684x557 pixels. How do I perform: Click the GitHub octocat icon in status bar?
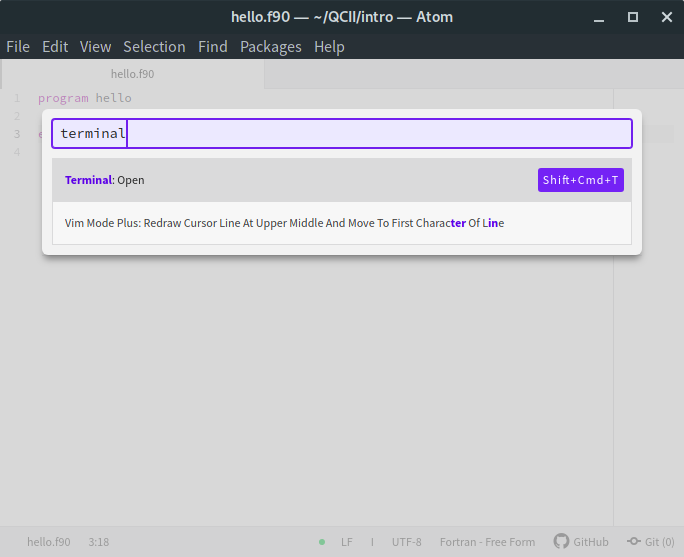(561, 541)
